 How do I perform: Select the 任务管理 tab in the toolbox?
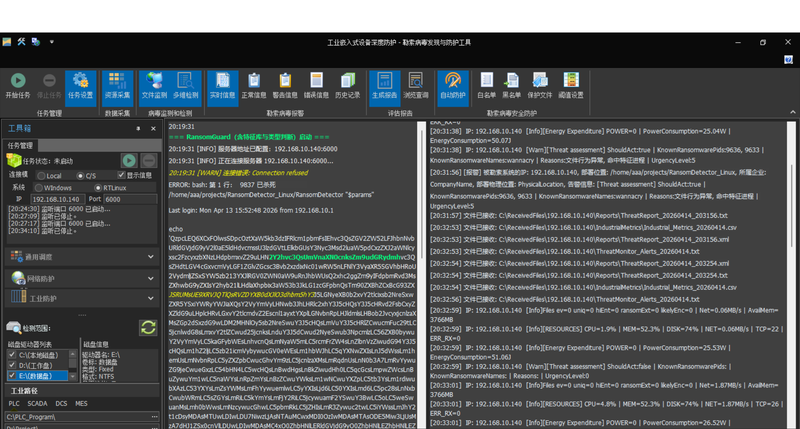point(20,145)
